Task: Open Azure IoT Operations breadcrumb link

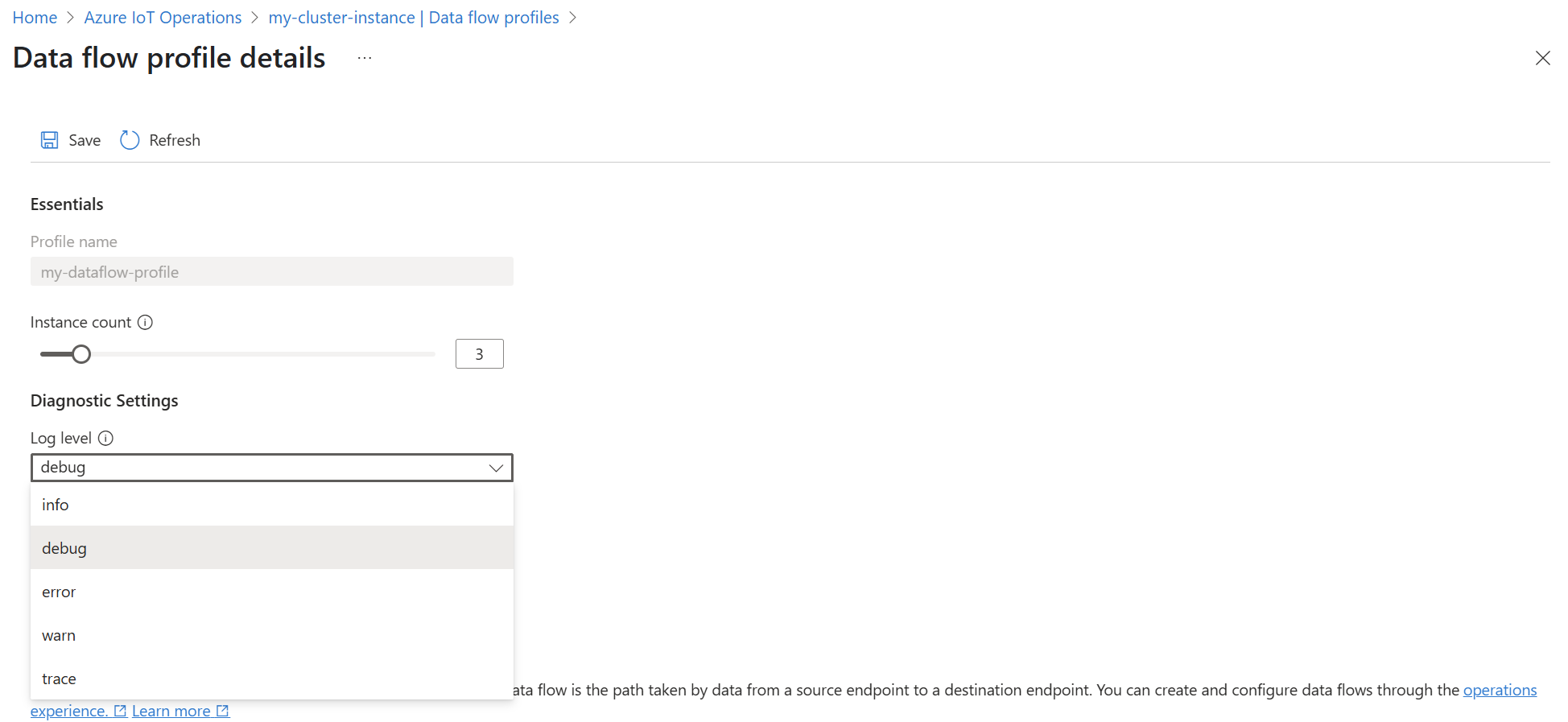Action: pos(163,18)
